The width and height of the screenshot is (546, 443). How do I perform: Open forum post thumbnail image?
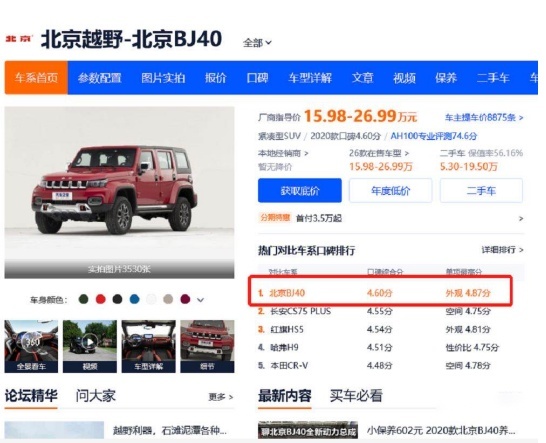[54, 430]
